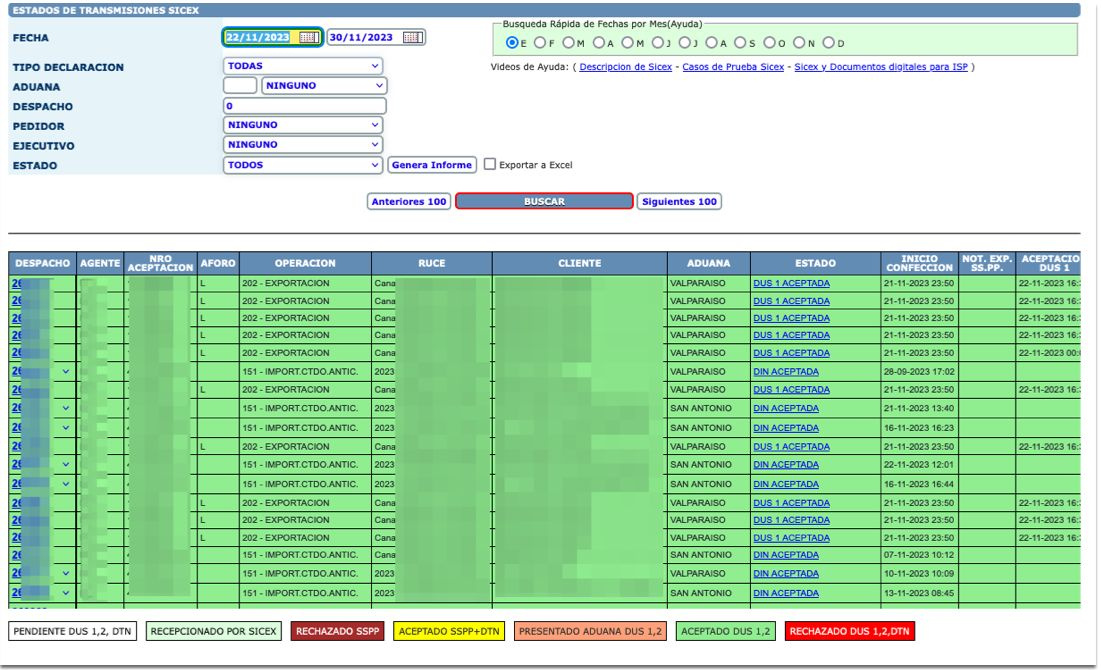
Task: Click the RECHAZADO SSPP legend swatch
Action: pyautogui.click(x=337, y=631)
